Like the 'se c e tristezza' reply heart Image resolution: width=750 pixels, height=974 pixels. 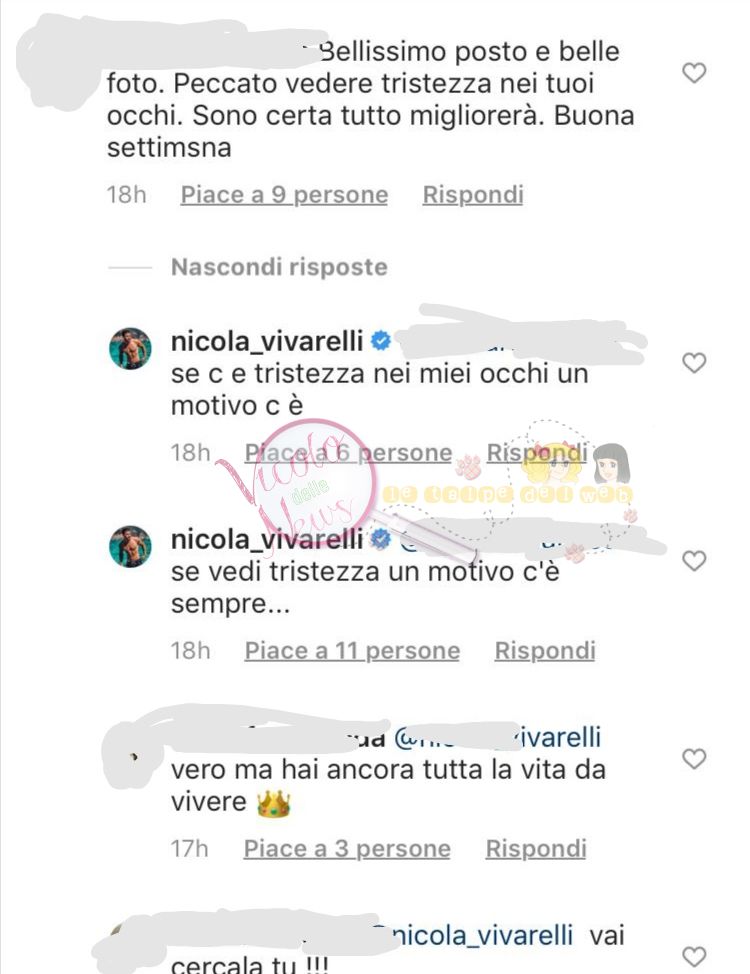click(x=694, y=363)
